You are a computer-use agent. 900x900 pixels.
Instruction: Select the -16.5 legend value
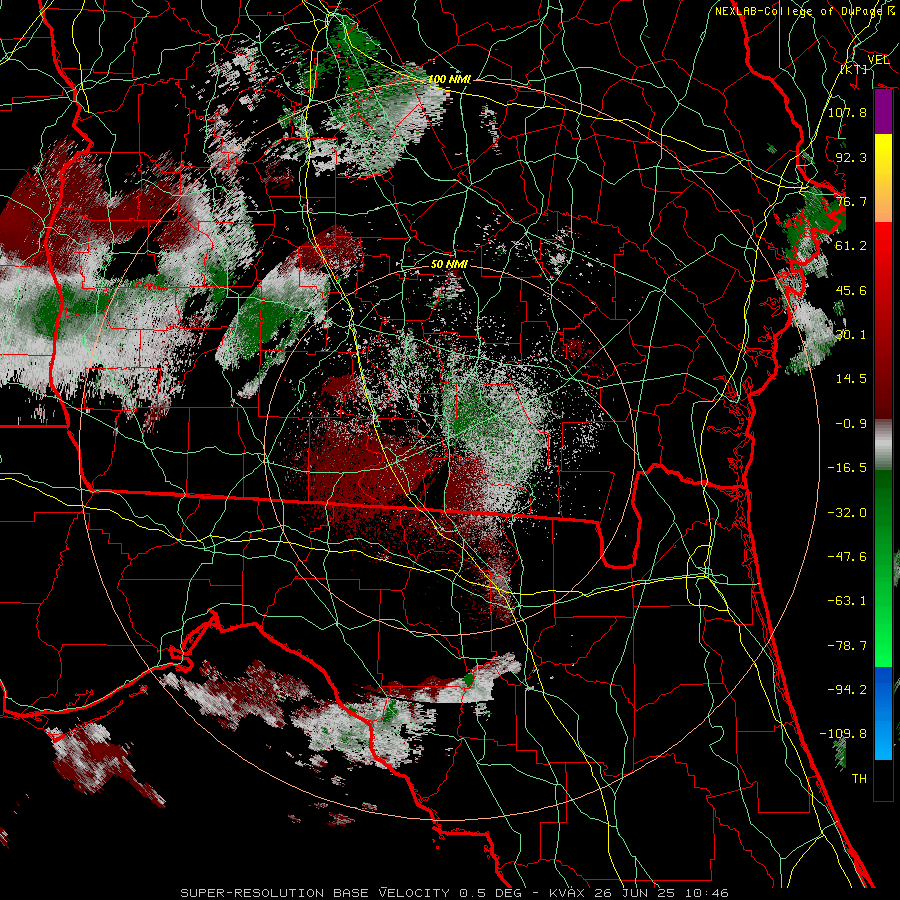click(847, 468)
